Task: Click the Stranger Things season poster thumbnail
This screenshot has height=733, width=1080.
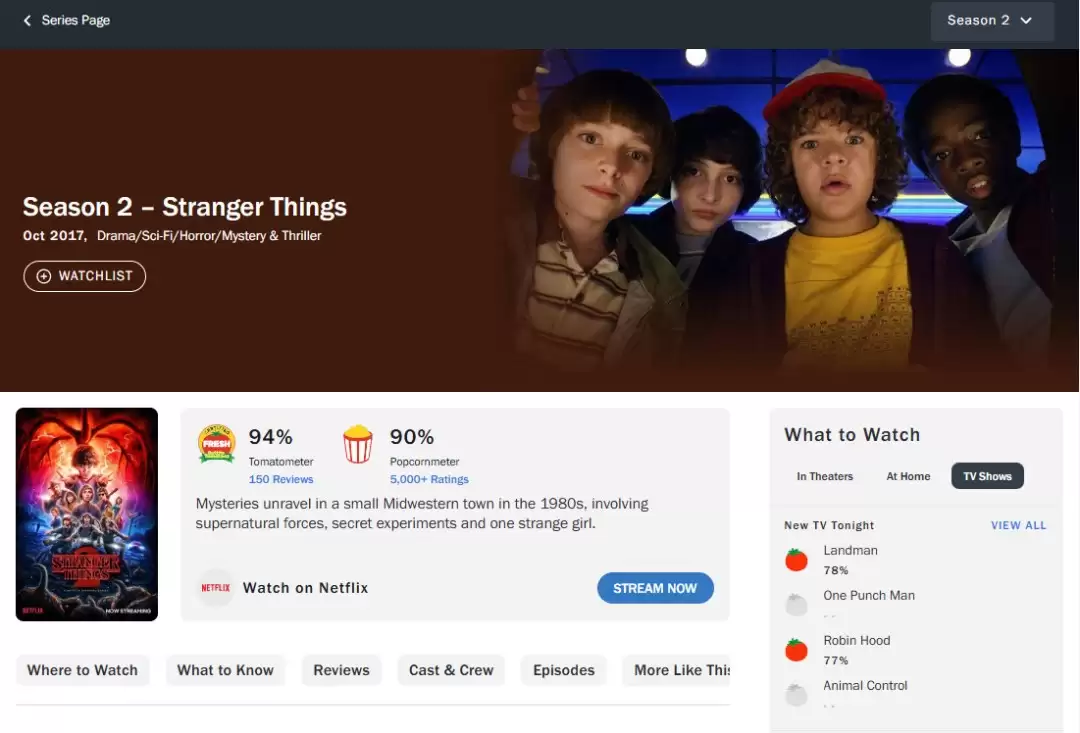Action: click(87, 514)
